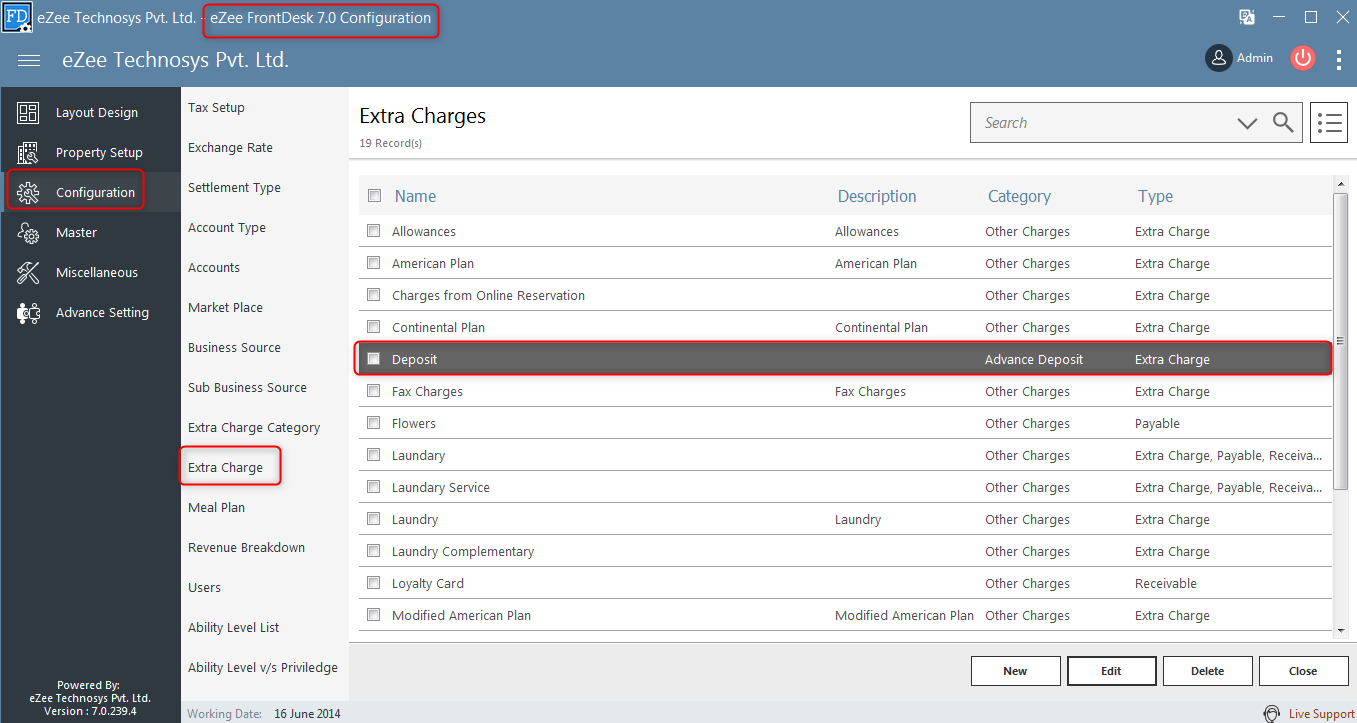
Task: Sort by the Type column header
Action: [x=1155, y=196]
